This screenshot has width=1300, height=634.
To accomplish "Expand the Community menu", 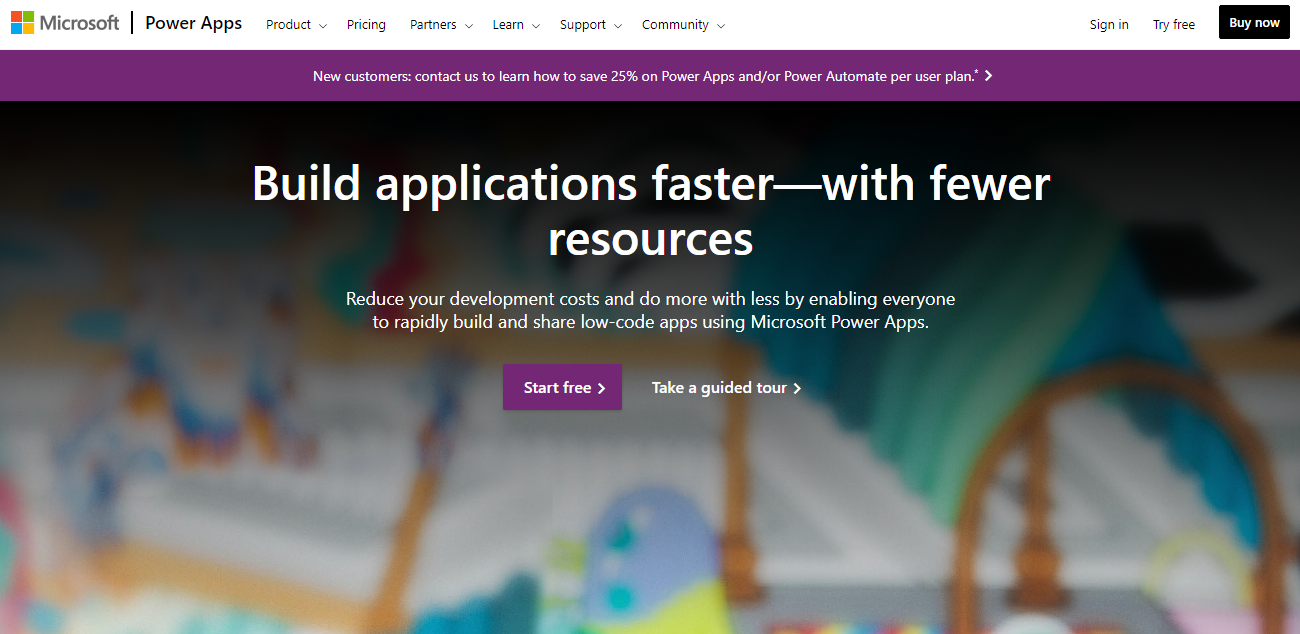I will pos(683,25).
